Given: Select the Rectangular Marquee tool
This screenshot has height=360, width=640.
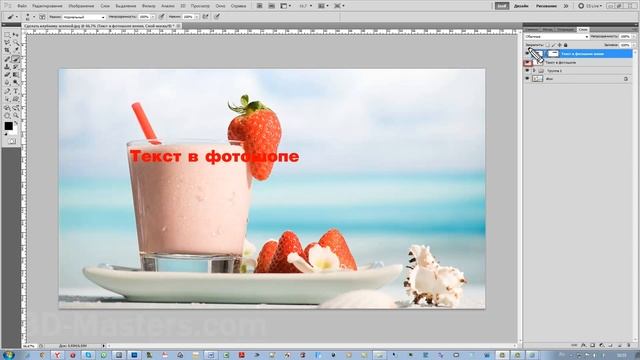Looking at the screenshot, I should tap(7, 35).
